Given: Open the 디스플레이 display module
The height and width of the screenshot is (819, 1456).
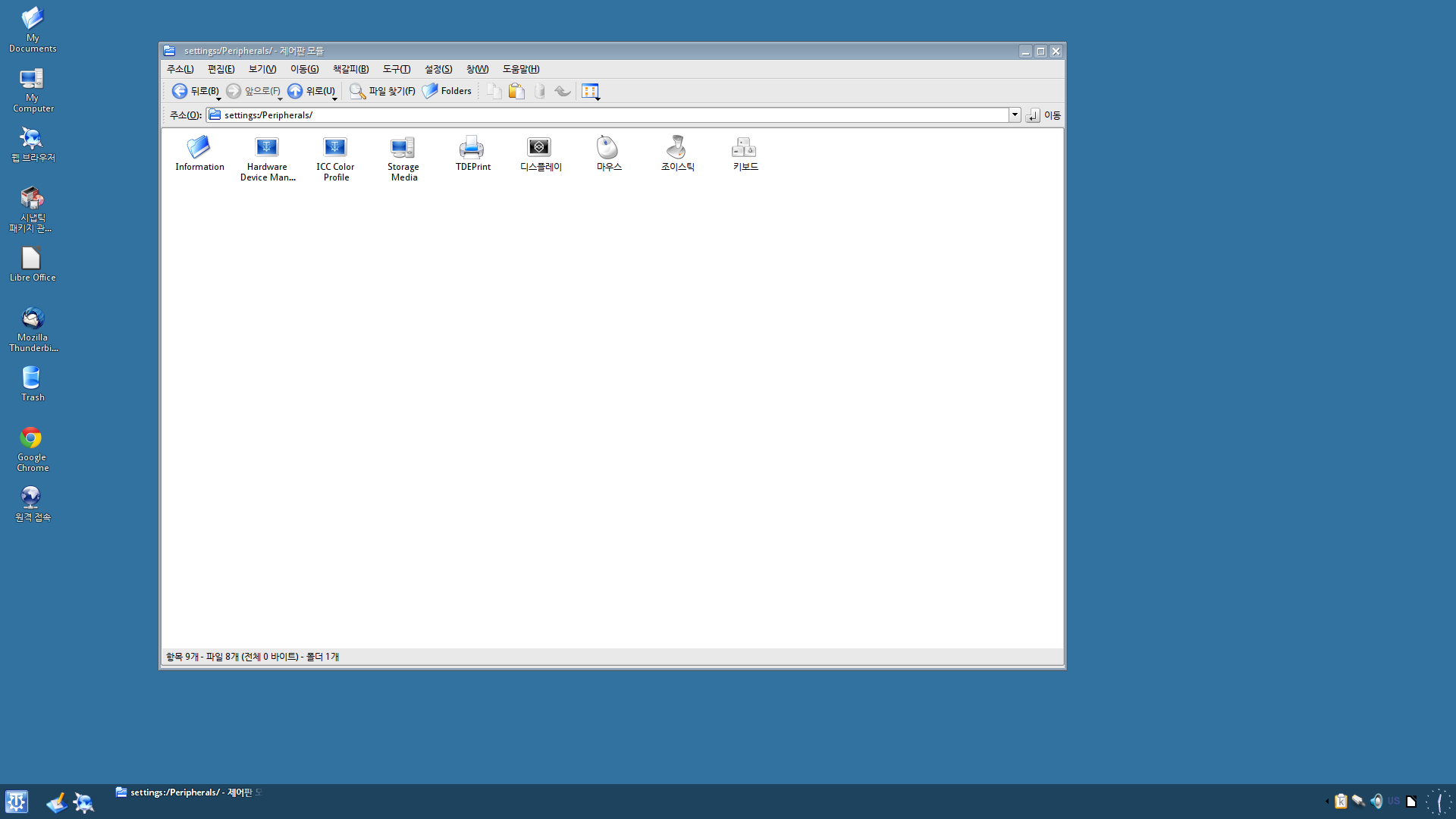Looking at the screenshot, I should 541,154.
